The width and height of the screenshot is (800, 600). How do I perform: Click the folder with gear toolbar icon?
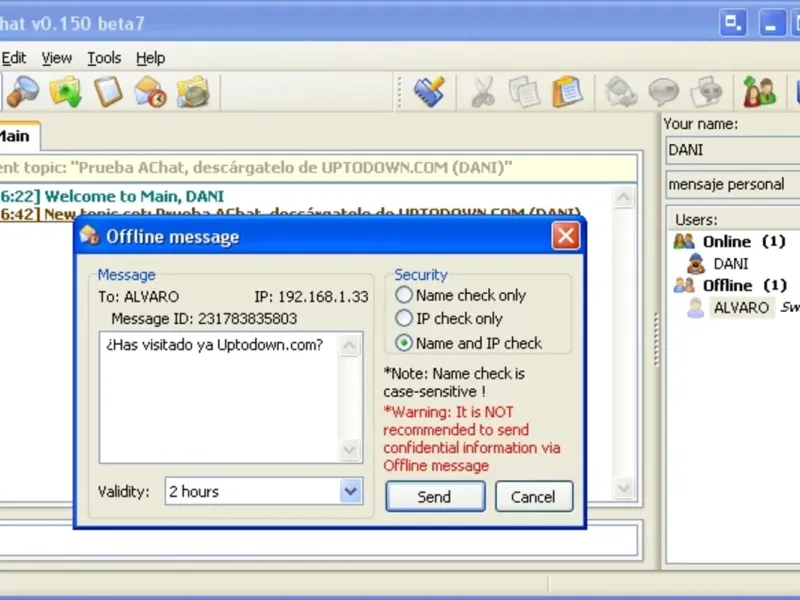tap(193, 92)
